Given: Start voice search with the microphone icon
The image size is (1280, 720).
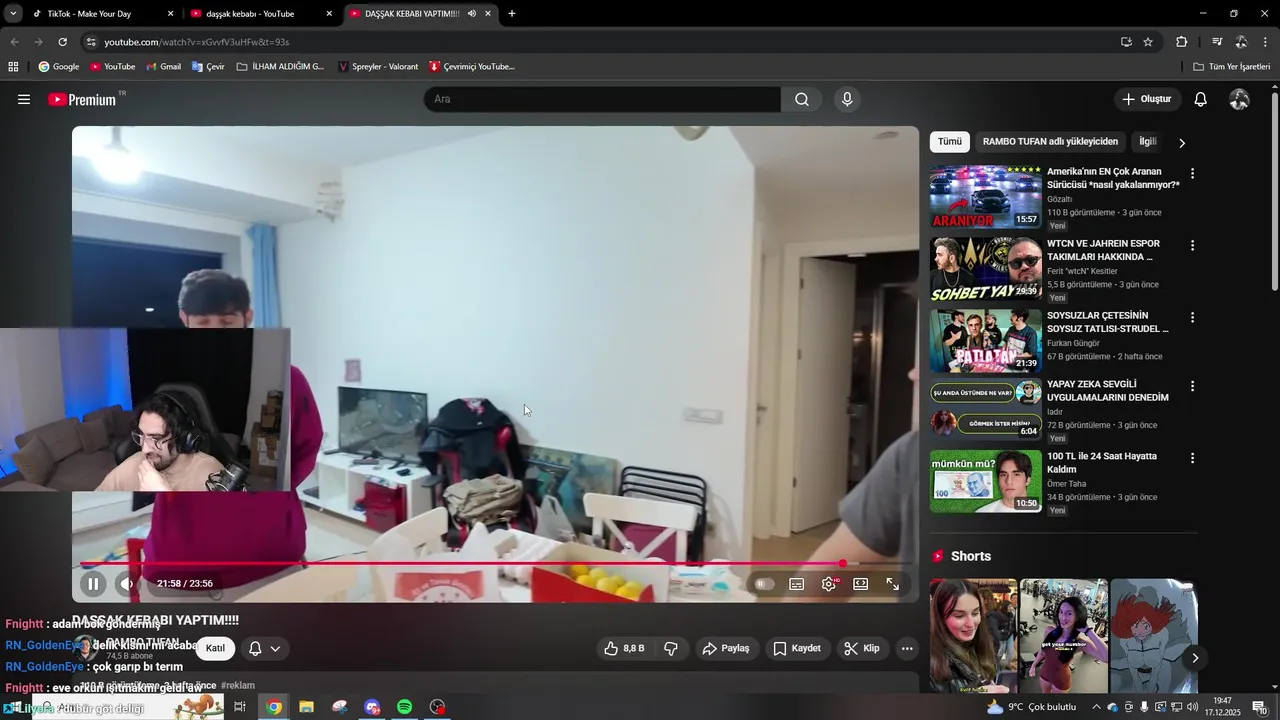Looking at the screenshot, I should tap(847, 99).
